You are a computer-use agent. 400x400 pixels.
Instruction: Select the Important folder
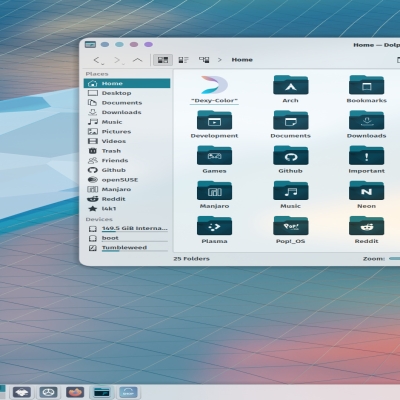(366, 159)
